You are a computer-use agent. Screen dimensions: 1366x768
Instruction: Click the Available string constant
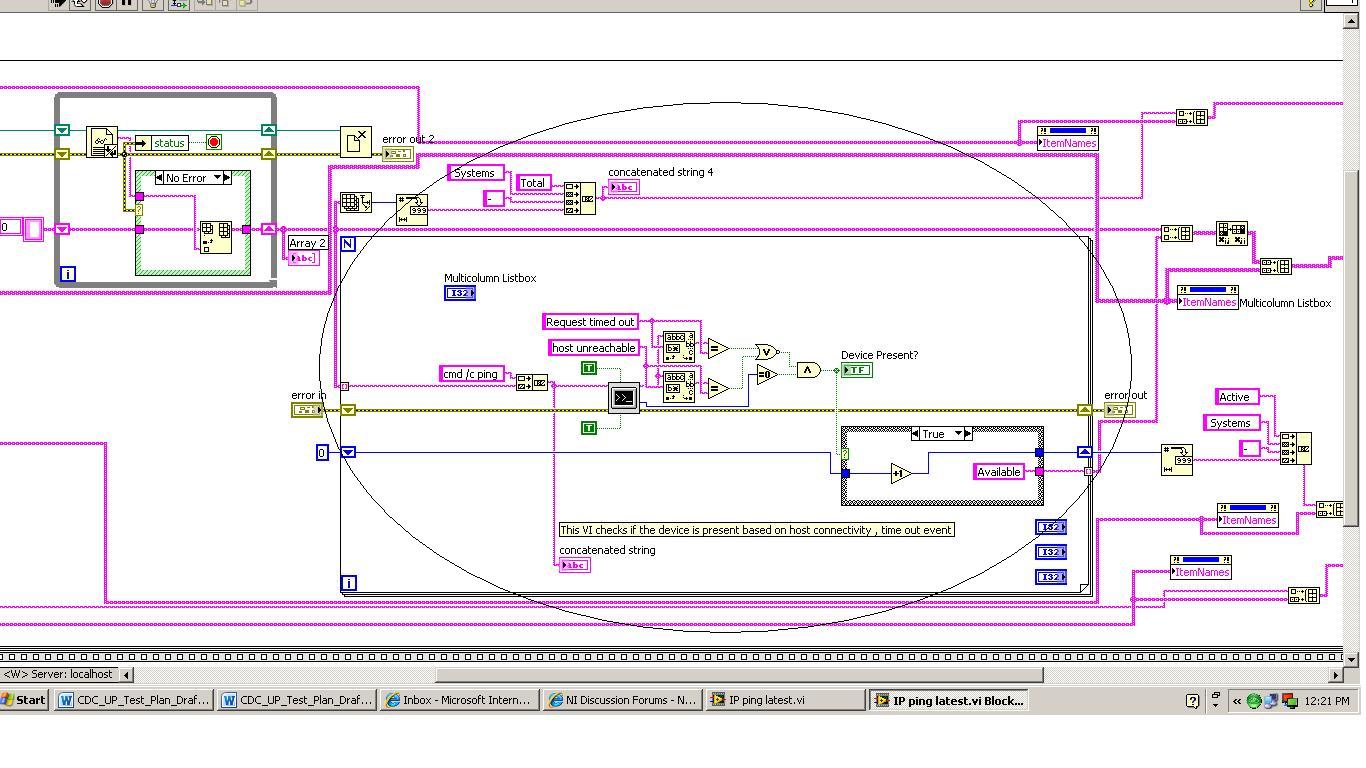click(x=998, y=472)
